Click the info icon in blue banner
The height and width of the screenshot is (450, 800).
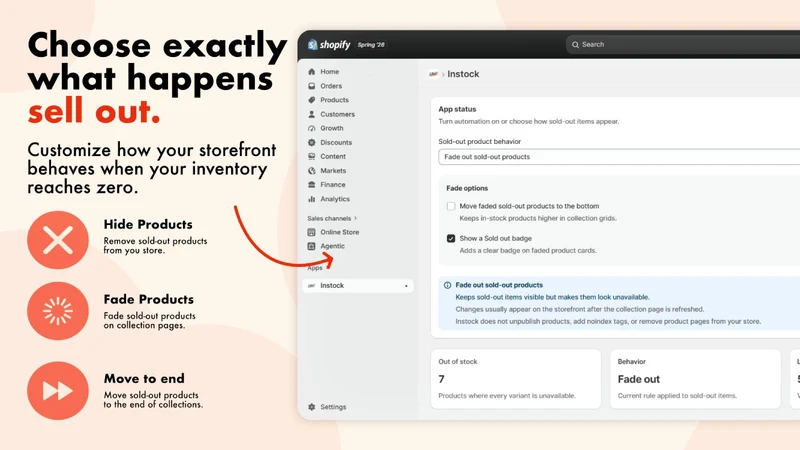(x=447, y=285)
